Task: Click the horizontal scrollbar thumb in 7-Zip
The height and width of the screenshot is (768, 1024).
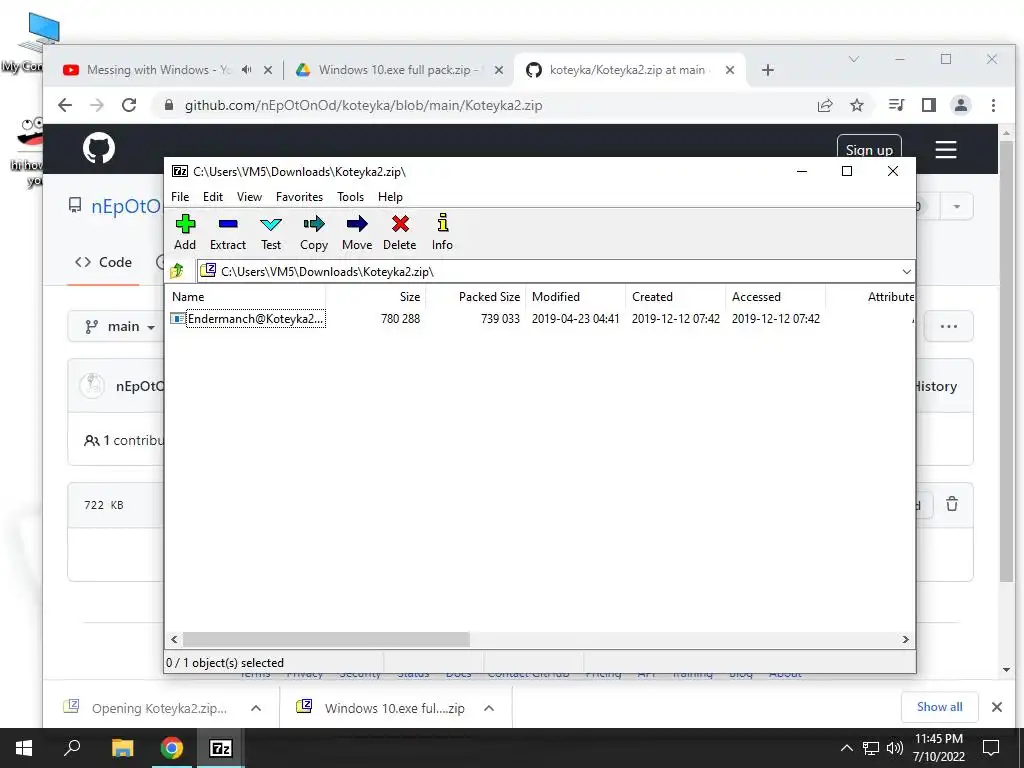Action: tap(326, 639)
